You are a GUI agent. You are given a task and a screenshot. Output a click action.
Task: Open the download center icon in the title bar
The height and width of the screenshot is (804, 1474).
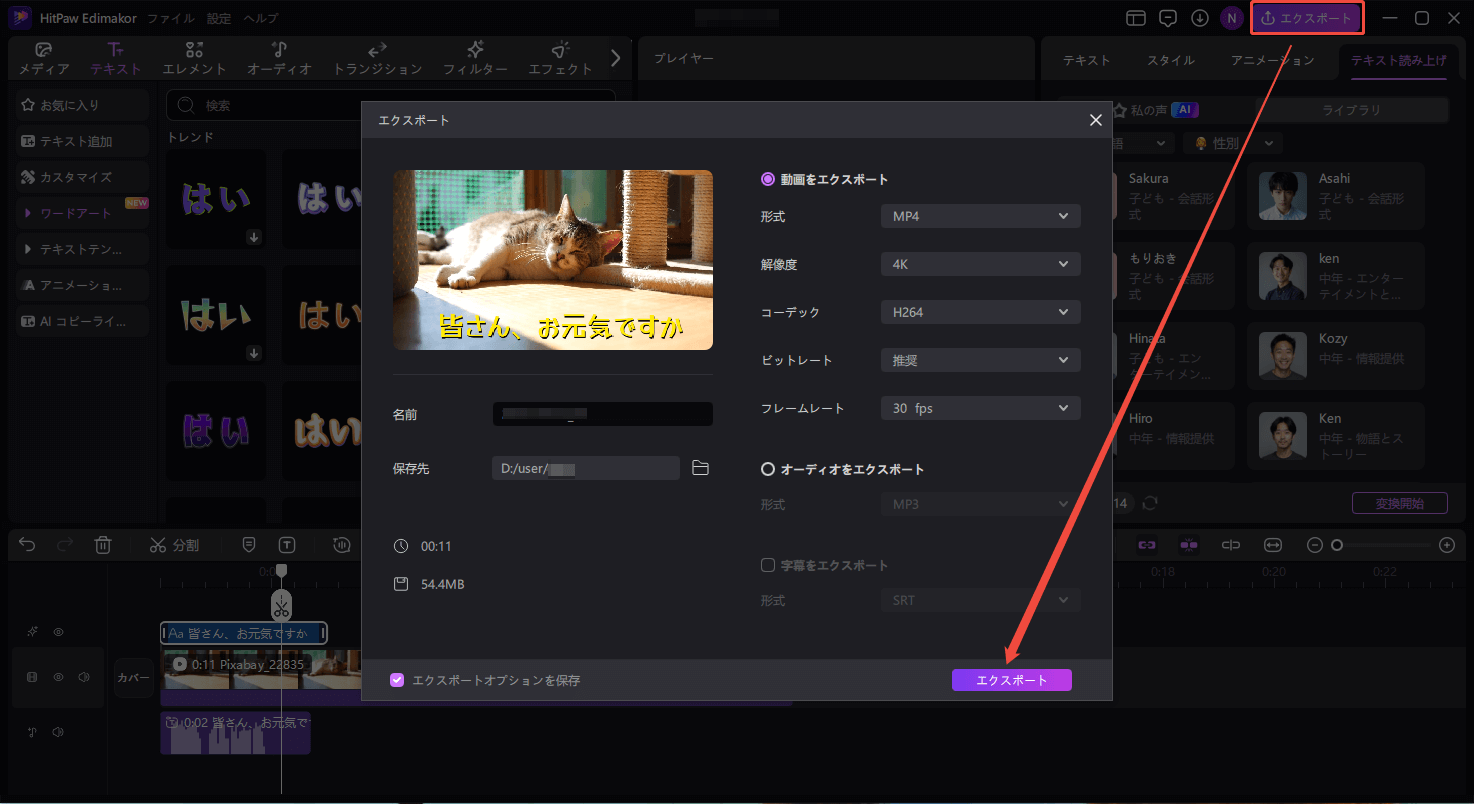1200,18
